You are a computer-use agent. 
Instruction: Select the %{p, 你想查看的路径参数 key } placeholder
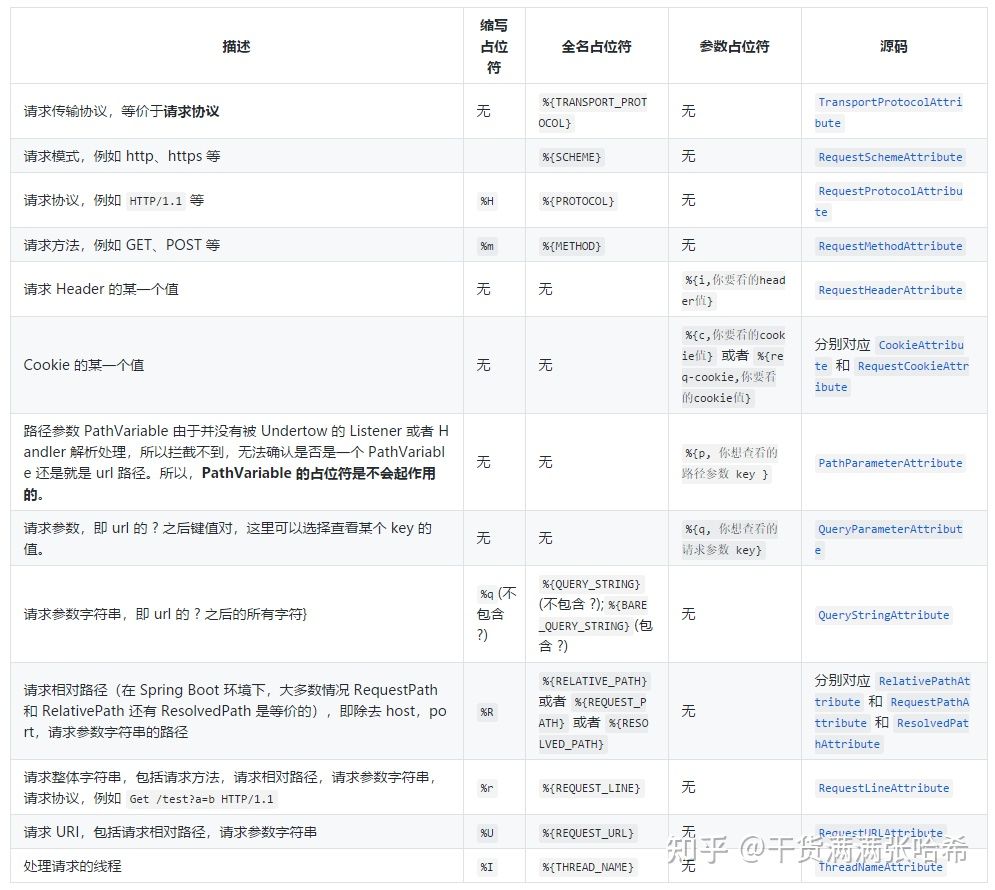(x=730, y=463)
